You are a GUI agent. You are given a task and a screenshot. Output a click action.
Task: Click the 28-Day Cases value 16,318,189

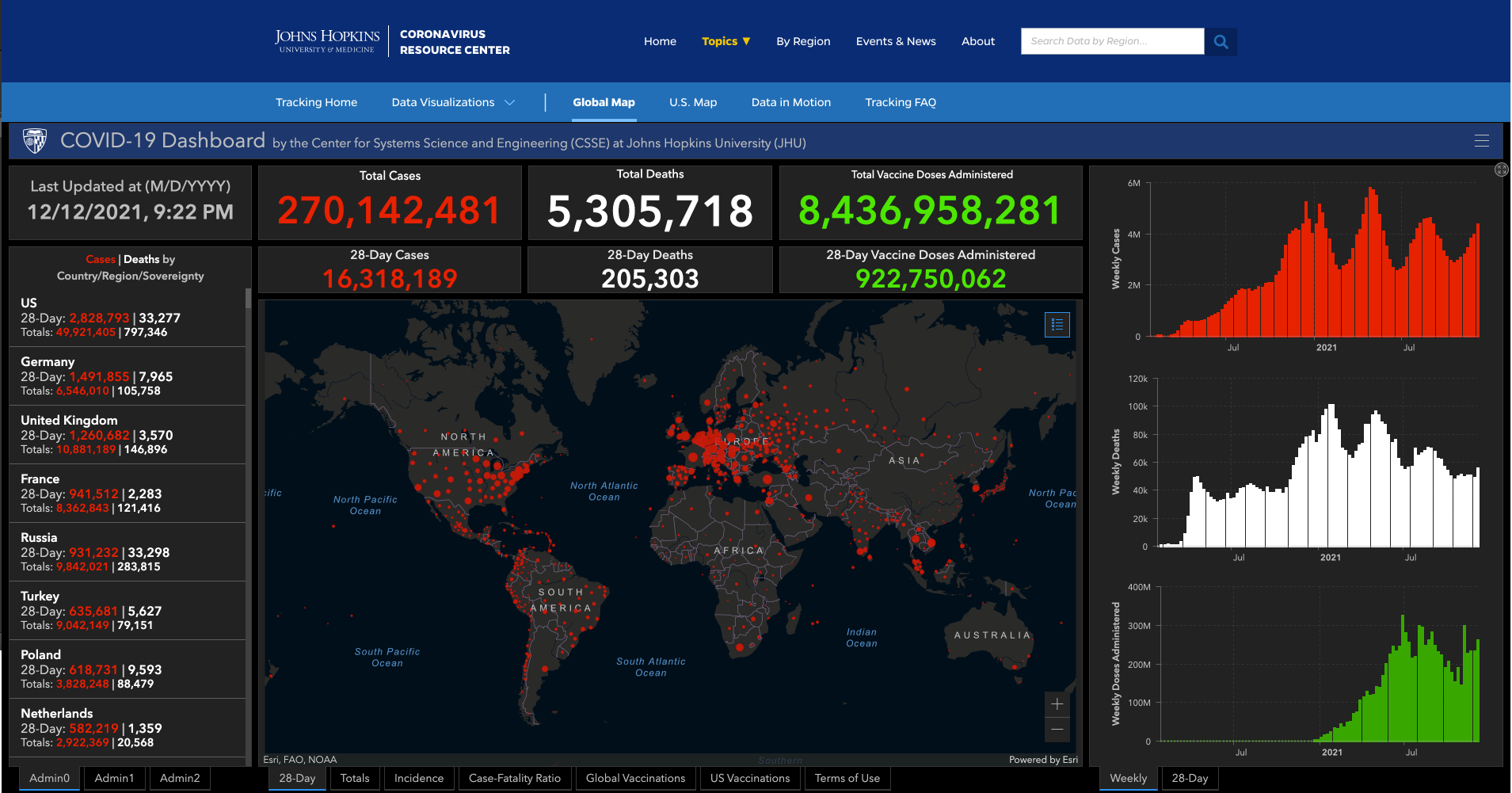click(390, 279)
